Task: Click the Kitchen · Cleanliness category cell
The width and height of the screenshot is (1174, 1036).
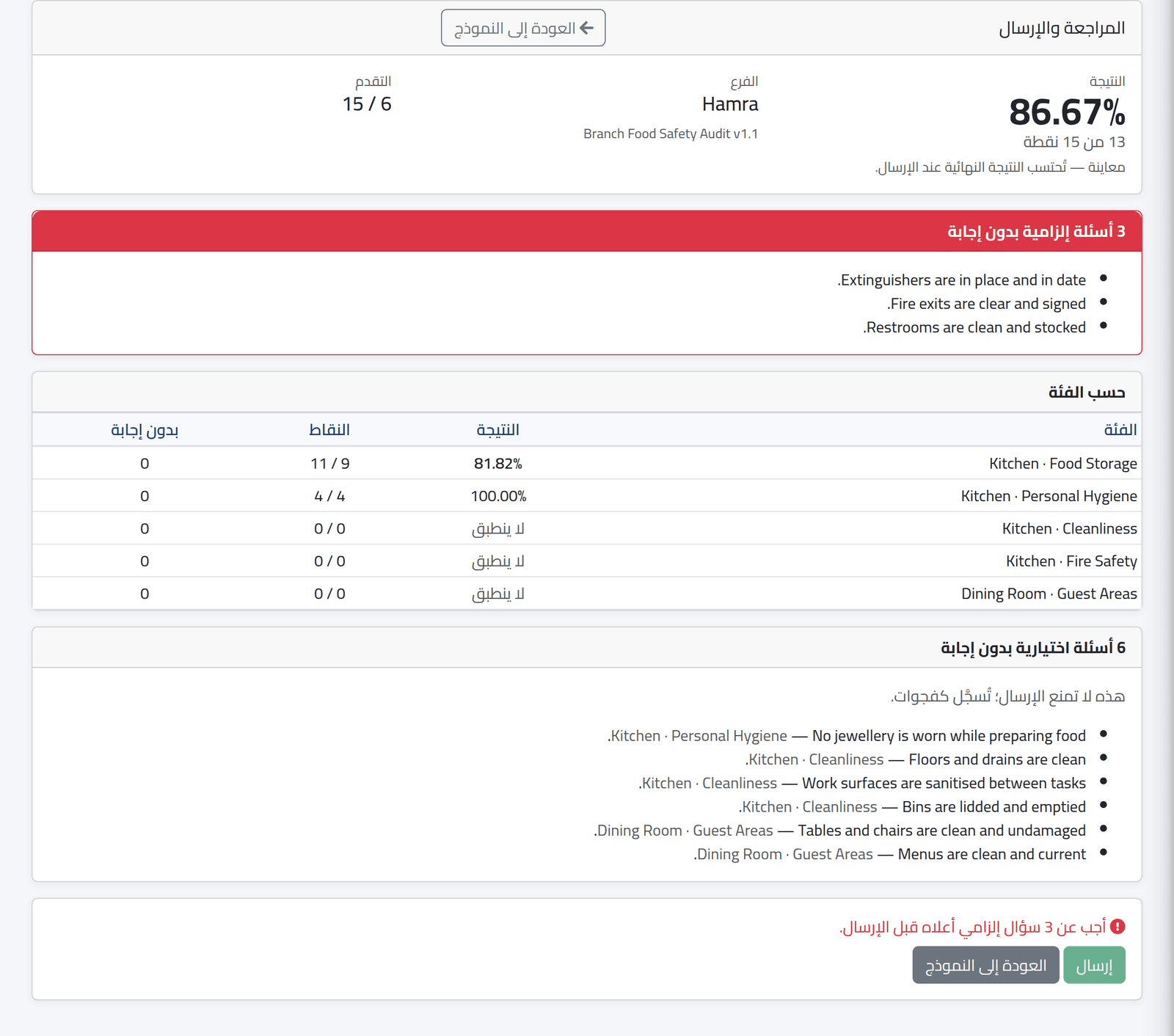Action: 1070,528
